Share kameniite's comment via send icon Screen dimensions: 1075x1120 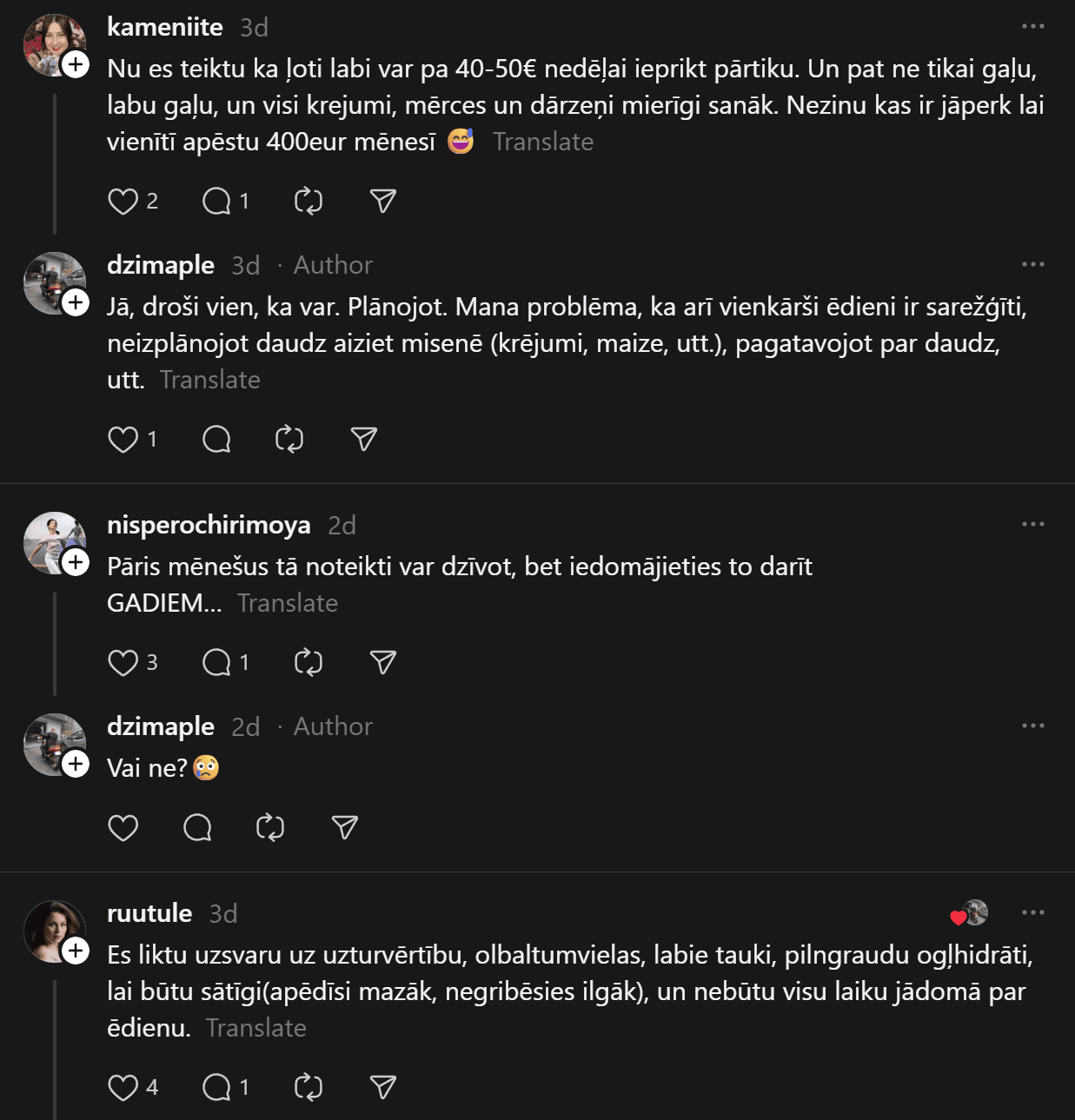point(382,202)
